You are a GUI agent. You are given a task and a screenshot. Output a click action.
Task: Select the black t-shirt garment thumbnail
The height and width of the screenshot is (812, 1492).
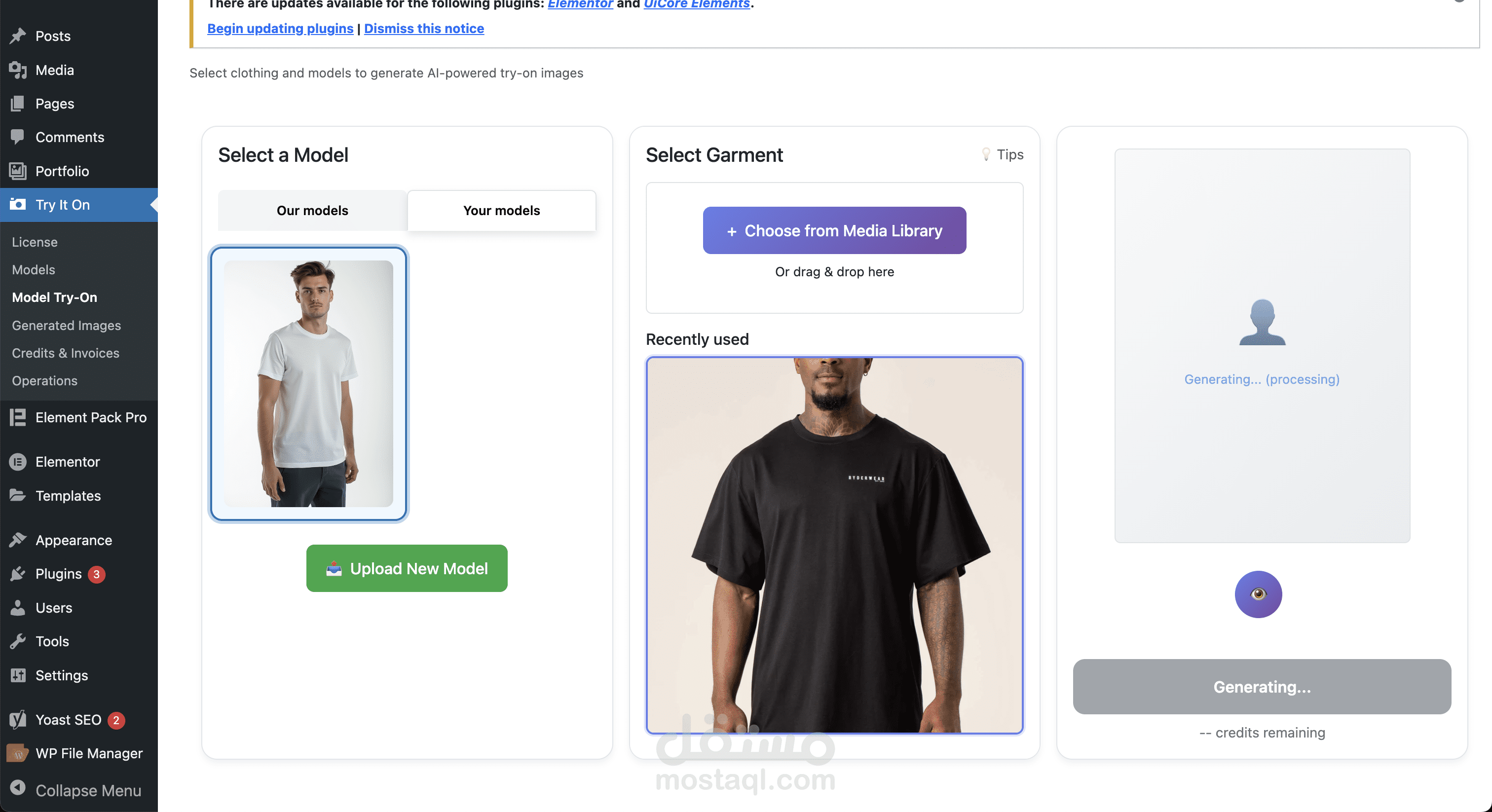(834, 545)
